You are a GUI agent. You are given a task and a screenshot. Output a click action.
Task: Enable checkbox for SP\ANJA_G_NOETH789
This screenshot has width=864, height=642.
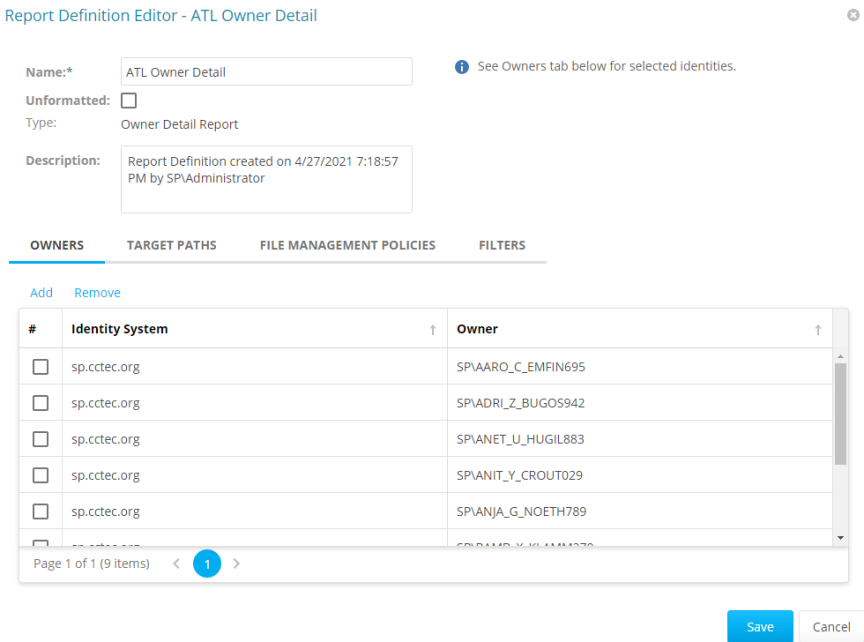pyautogui.click(x=40, y=511)
